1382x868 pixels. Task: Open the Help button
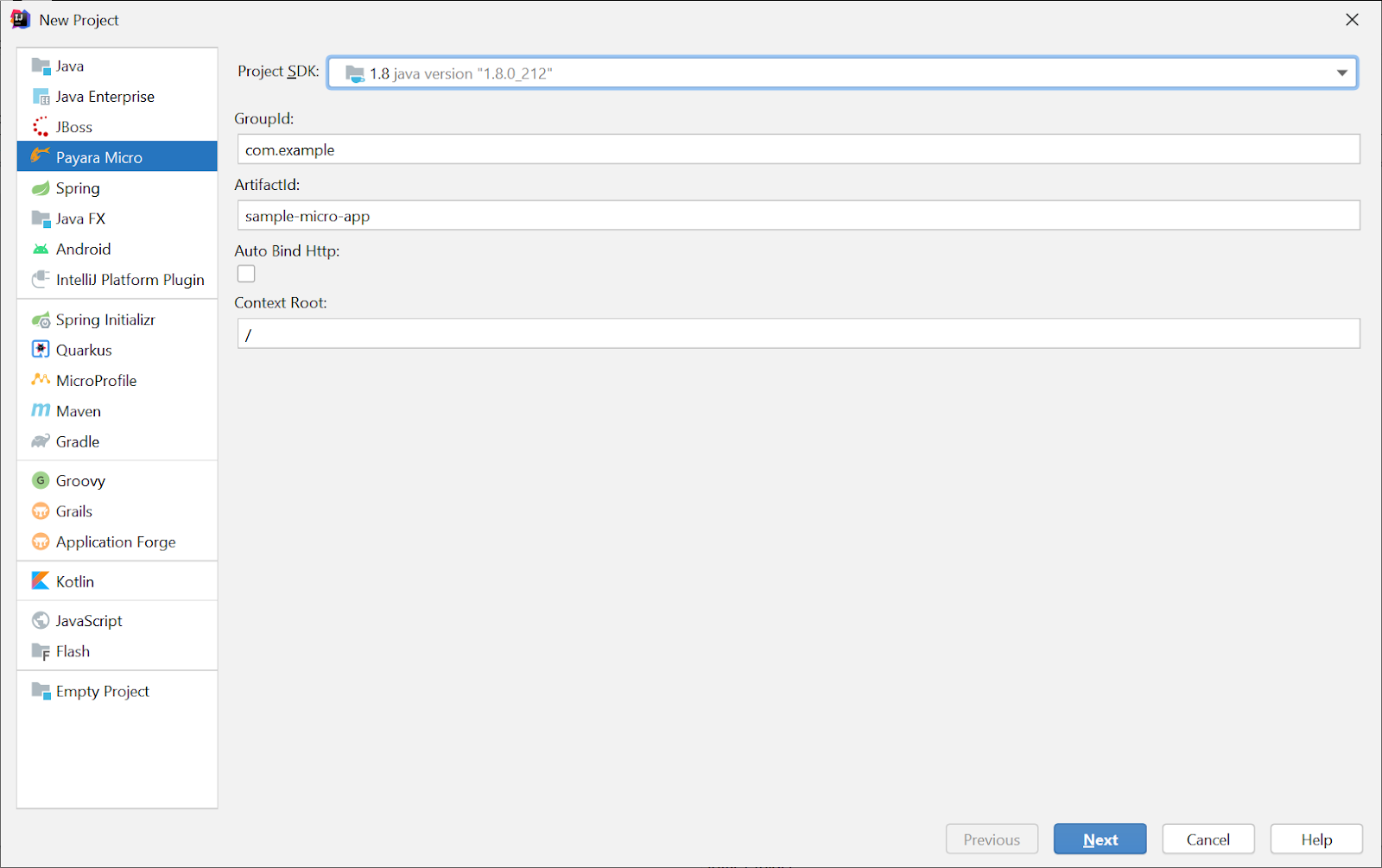click(1316, 839)
